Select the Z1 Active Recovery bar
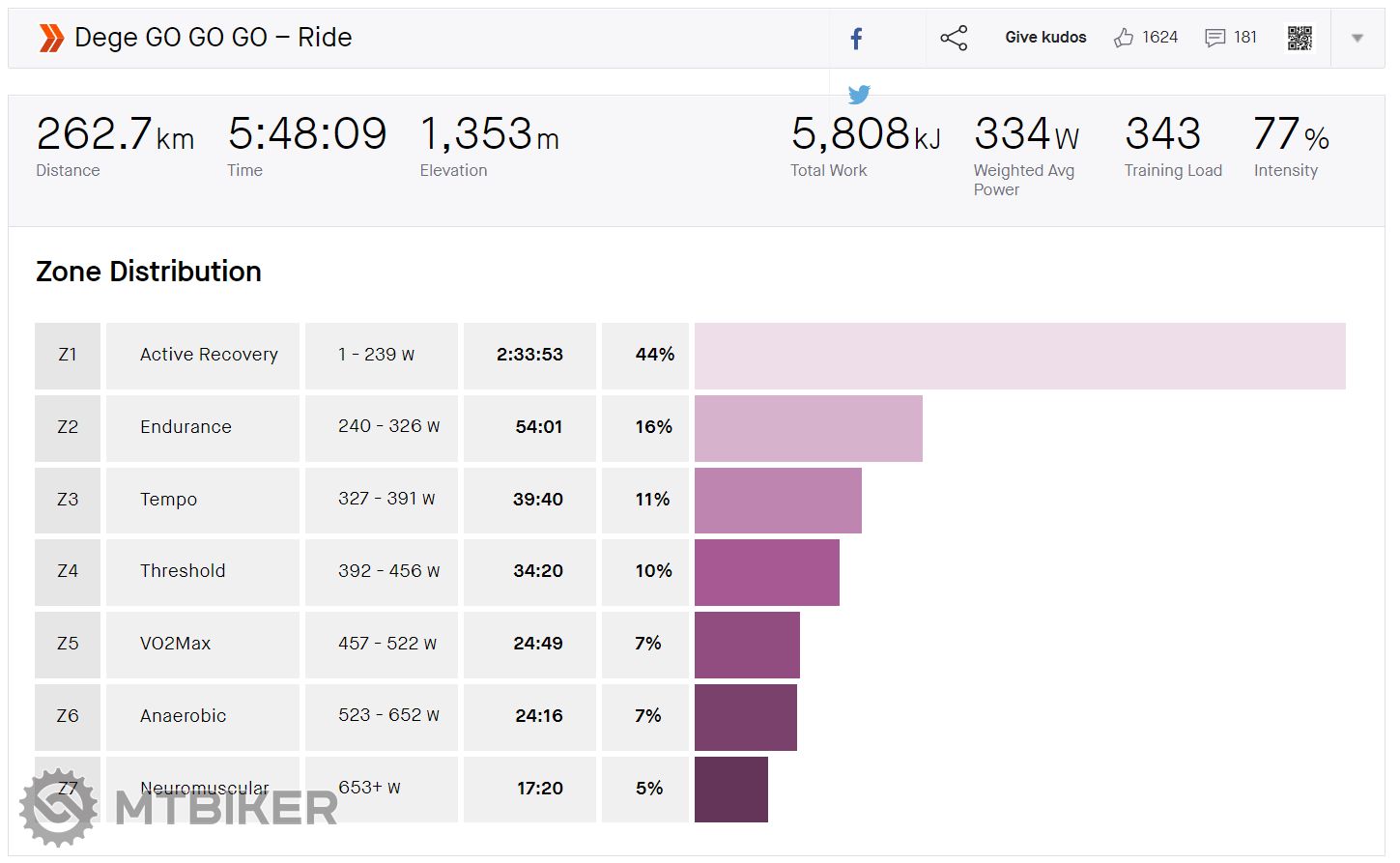Viewport: 1400px width, 863px height. pos(1019,356)
